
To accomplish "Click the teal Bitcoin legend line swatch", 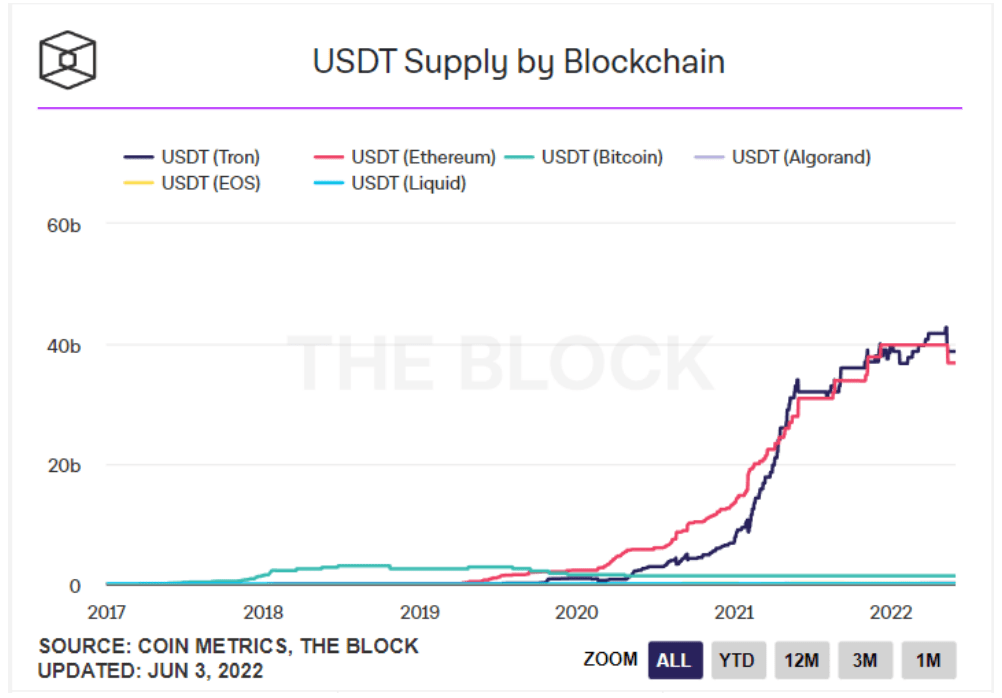I will 517,157.
